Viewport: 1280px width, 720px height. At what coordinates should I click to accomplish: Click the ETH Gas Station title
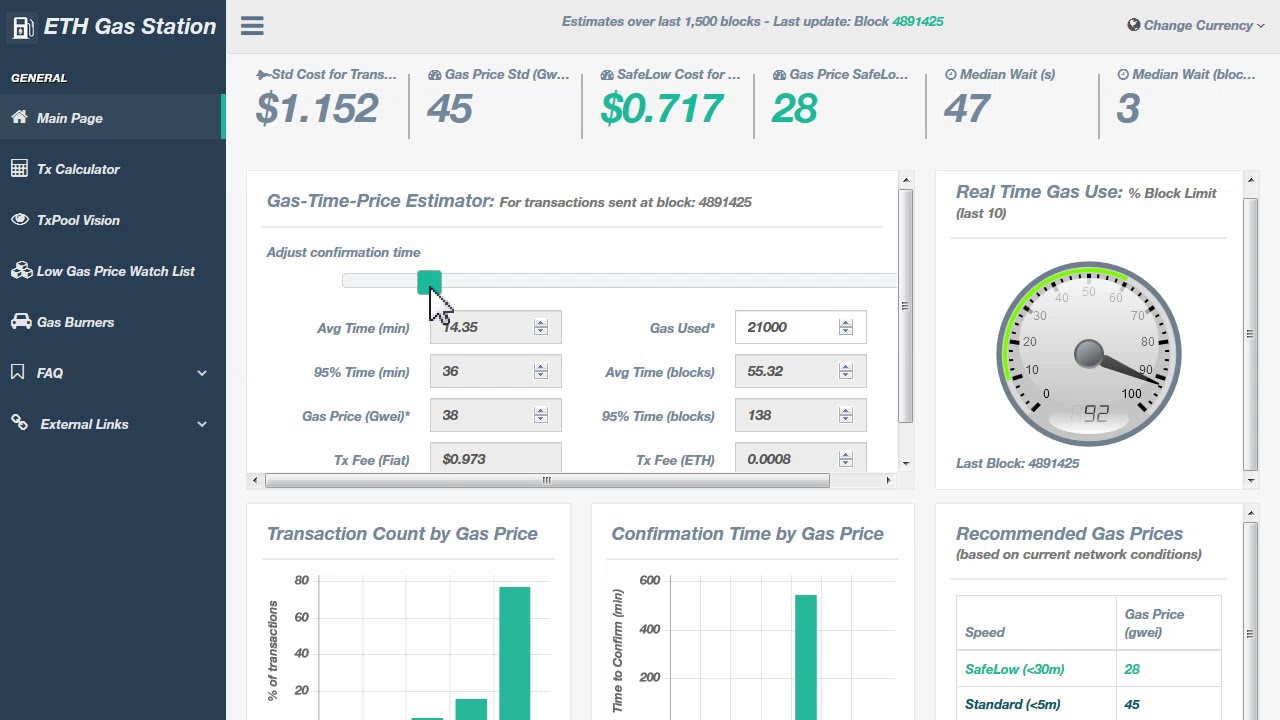pyautogui.click(x=130, y=26)
